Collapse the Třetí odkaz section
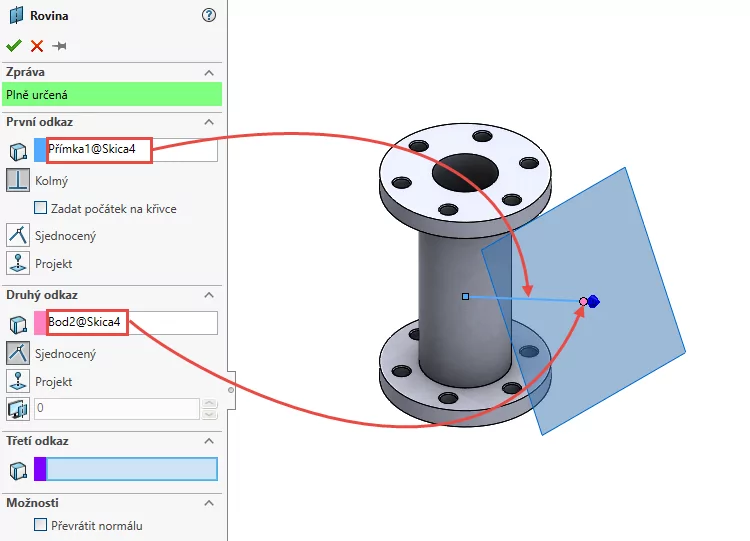750x541 pixels. (x=209, y=441)
